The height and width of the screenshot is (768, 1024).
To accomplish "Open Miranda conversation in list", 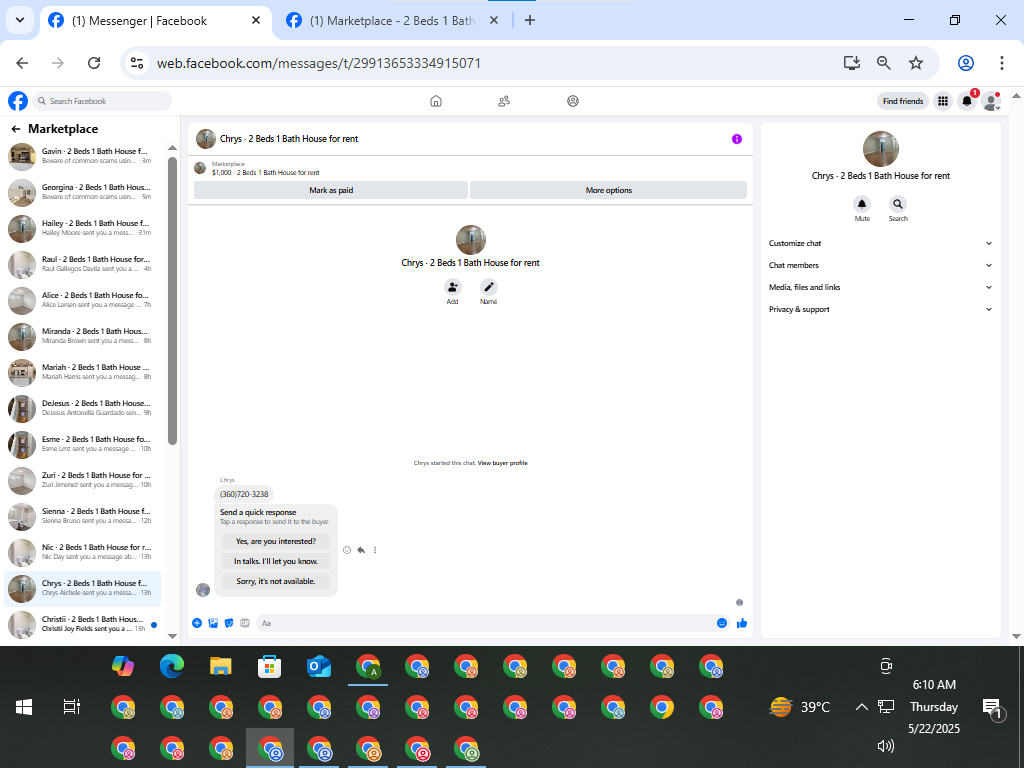I will [84, 336].
